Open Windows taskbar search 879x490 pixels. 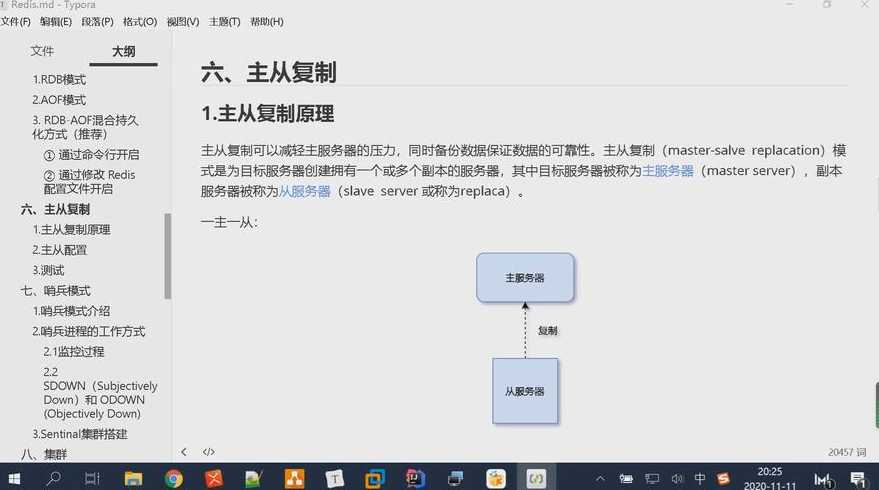pyautogui.click(x=54, y=478)
